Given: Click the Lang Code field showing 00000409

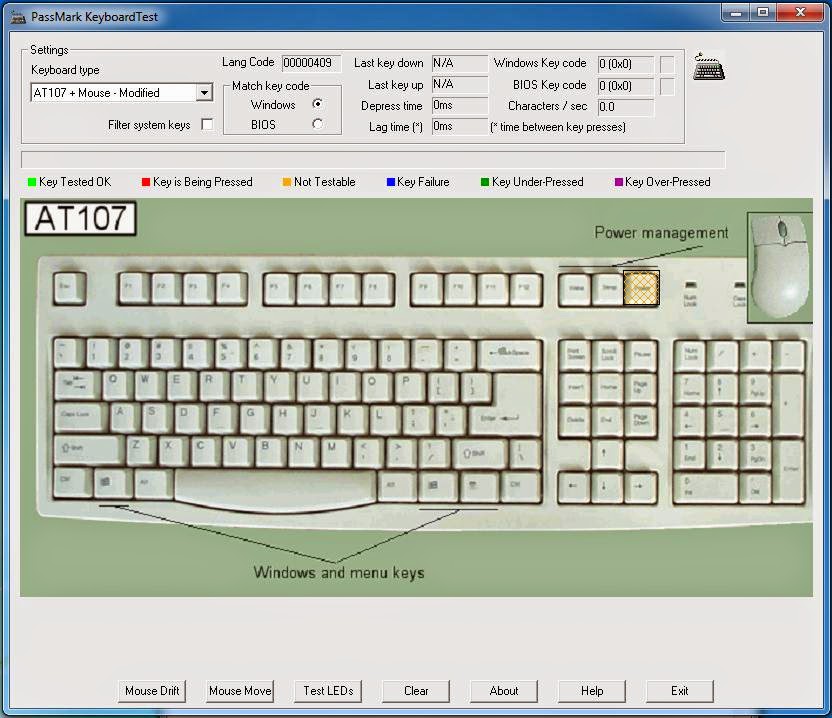Looking at the screenshot, I should [x=311, y=63].
